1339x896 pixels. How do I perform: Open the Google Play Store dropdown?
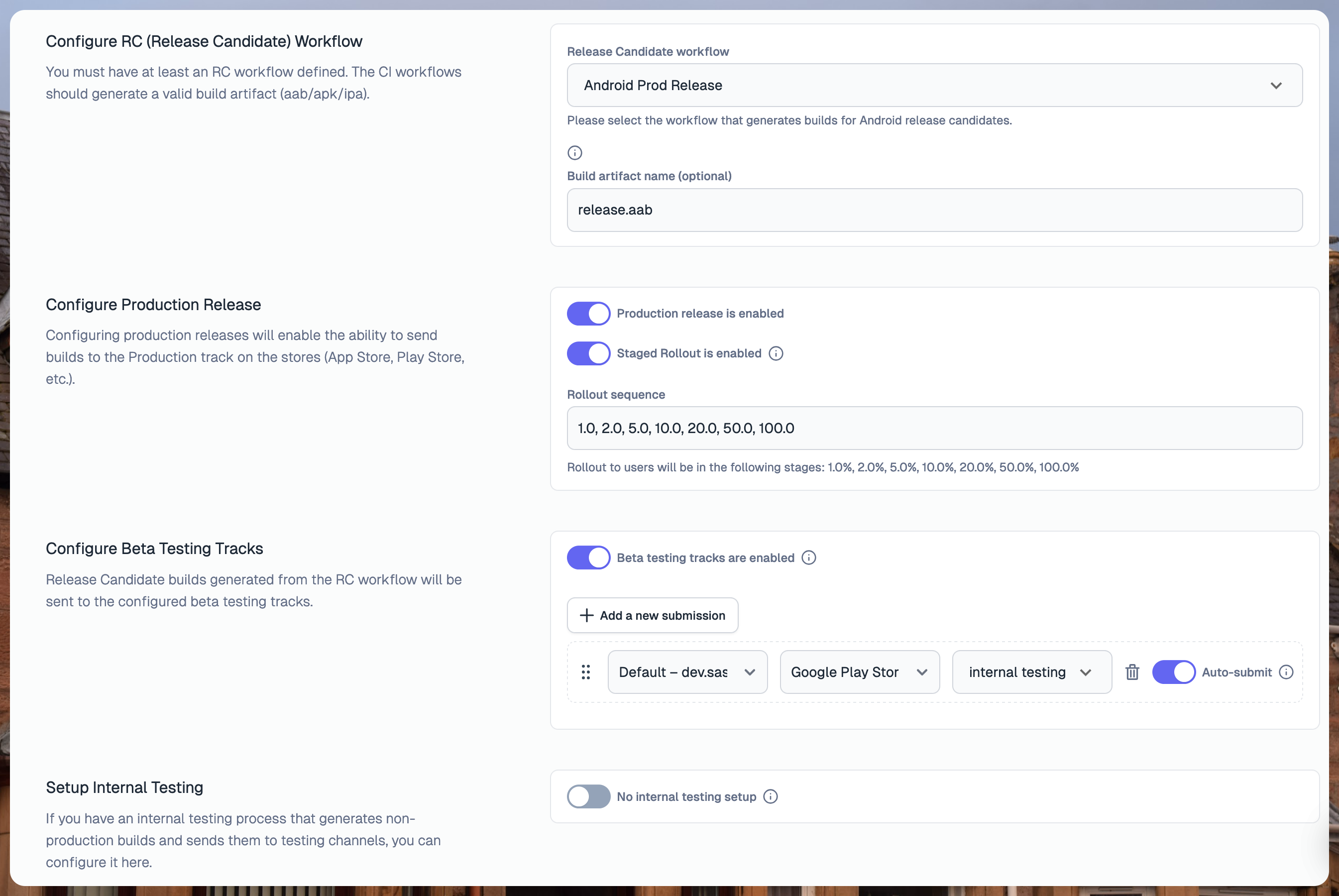(x=860, y=672)
